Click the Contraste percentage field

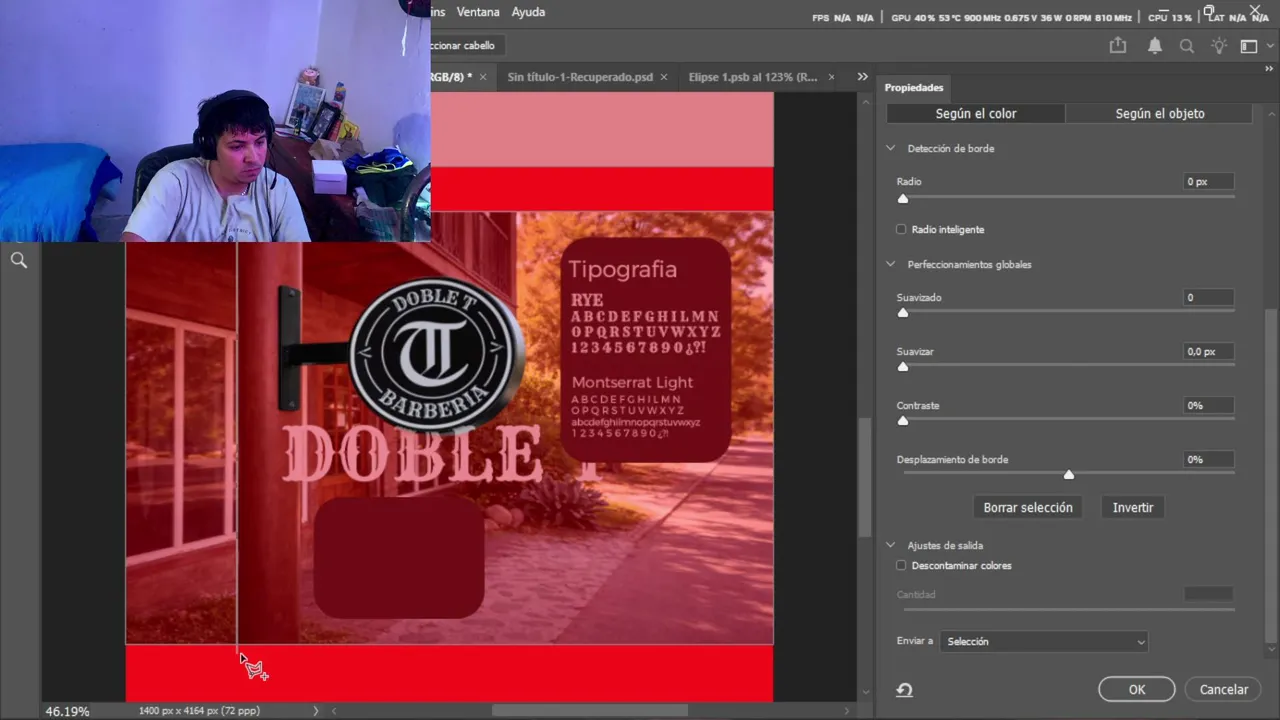click(x=1209, y=406)
